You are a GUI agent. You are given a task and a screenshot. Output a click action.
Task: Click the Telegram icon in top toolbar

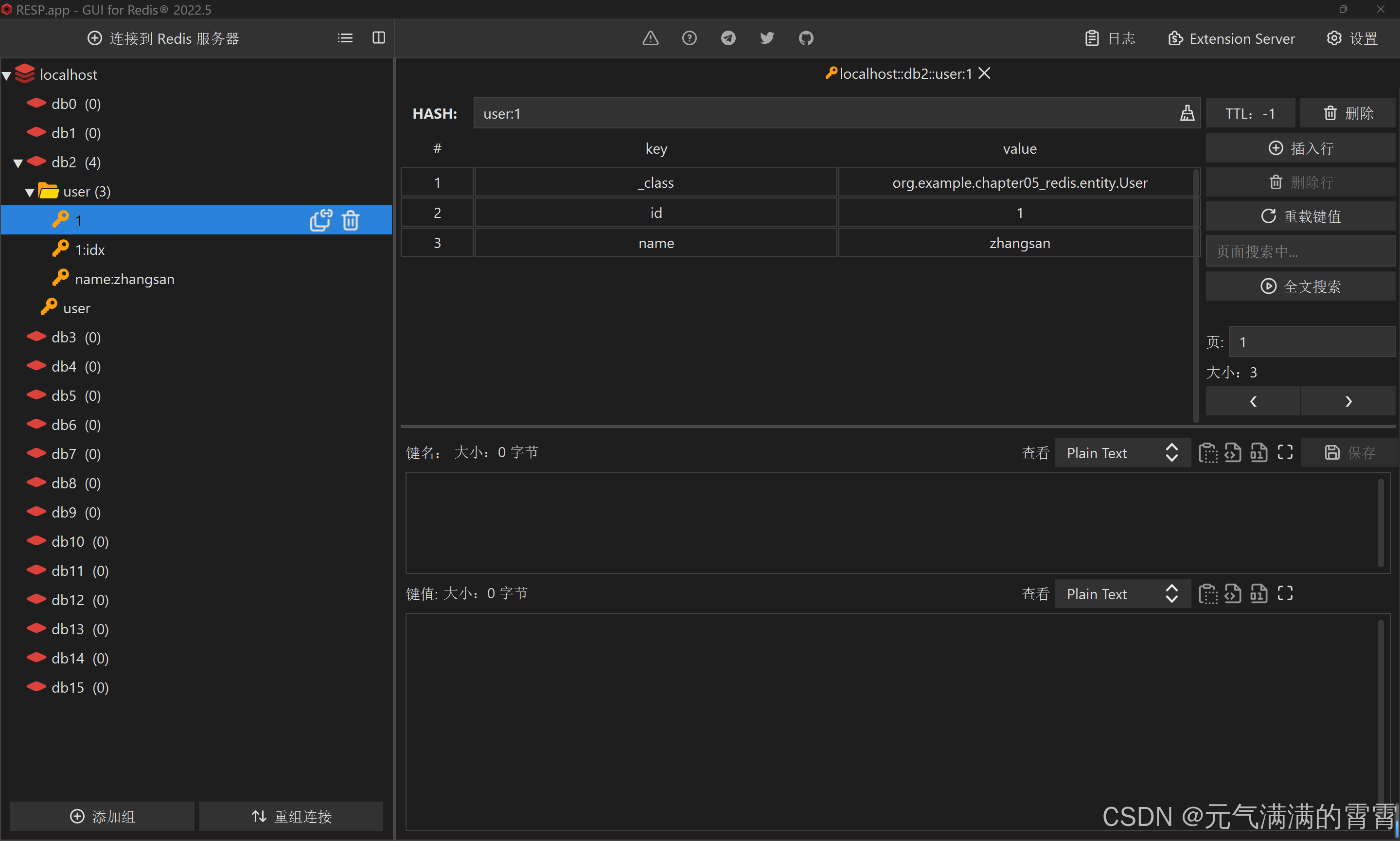728,38
